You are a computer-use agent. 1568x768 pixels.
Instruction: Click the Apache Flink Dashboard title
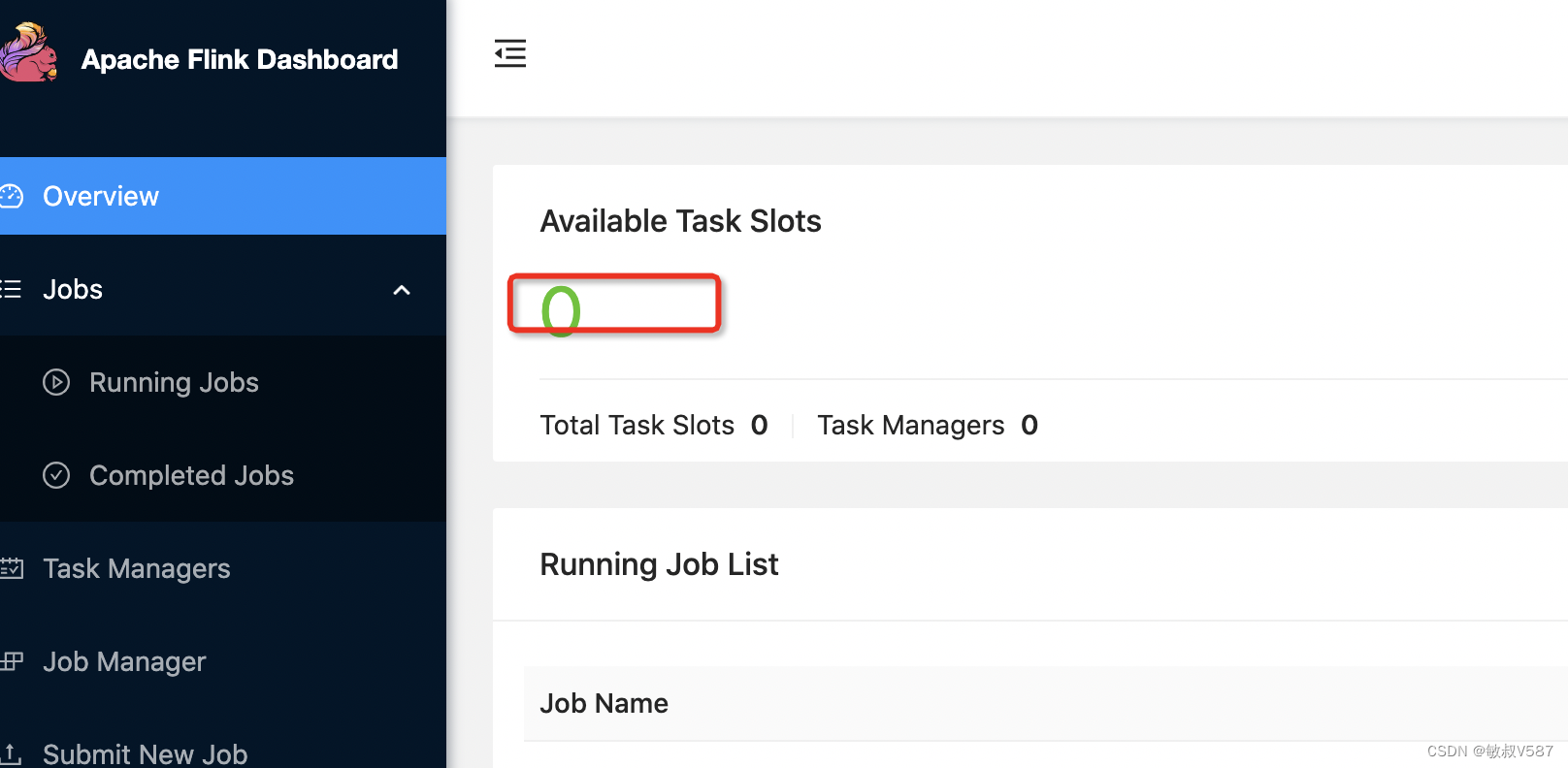click(x=240, y=59)
